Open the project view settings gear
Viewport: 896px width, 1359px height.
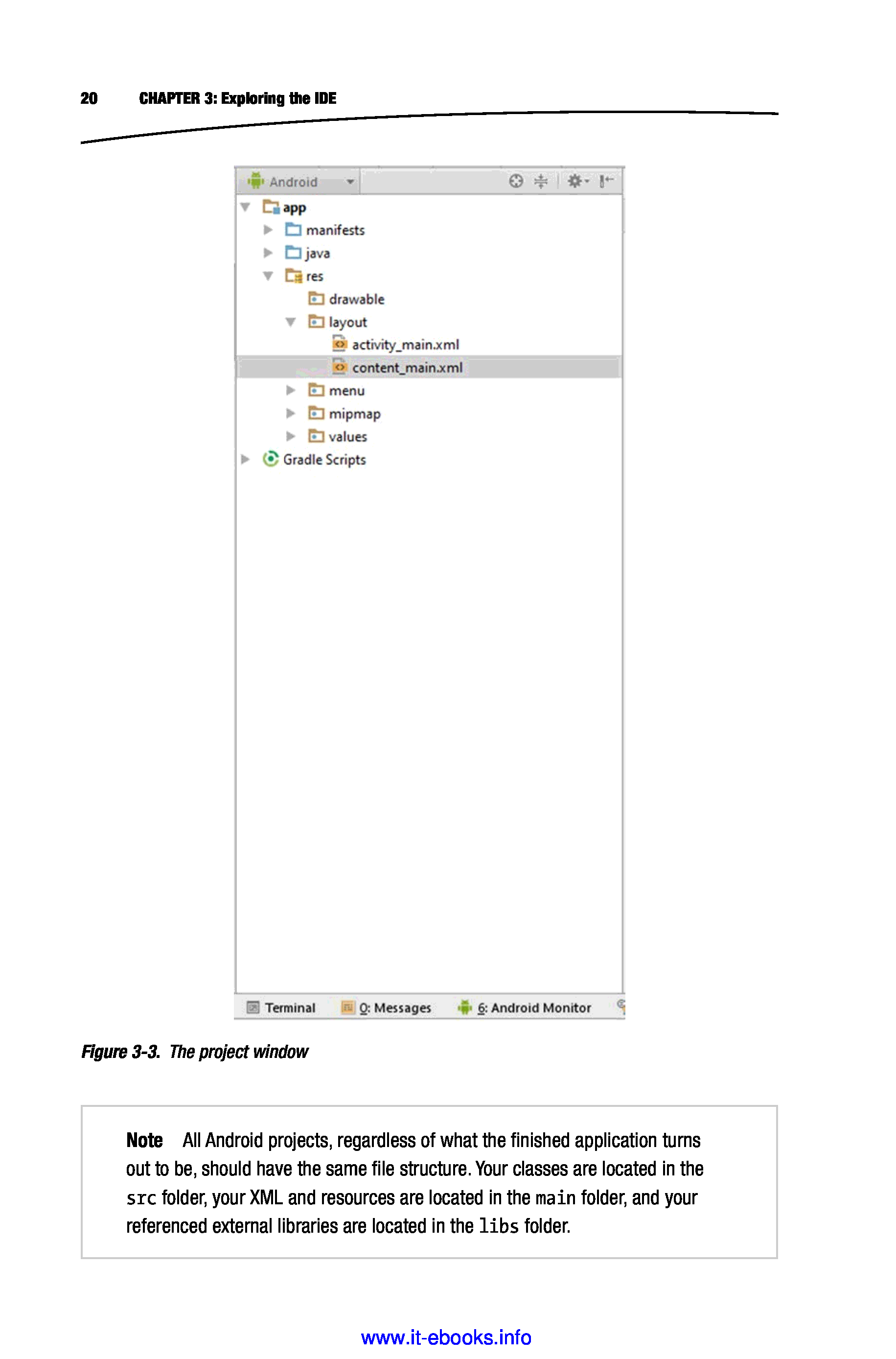[x=576, y=181]
